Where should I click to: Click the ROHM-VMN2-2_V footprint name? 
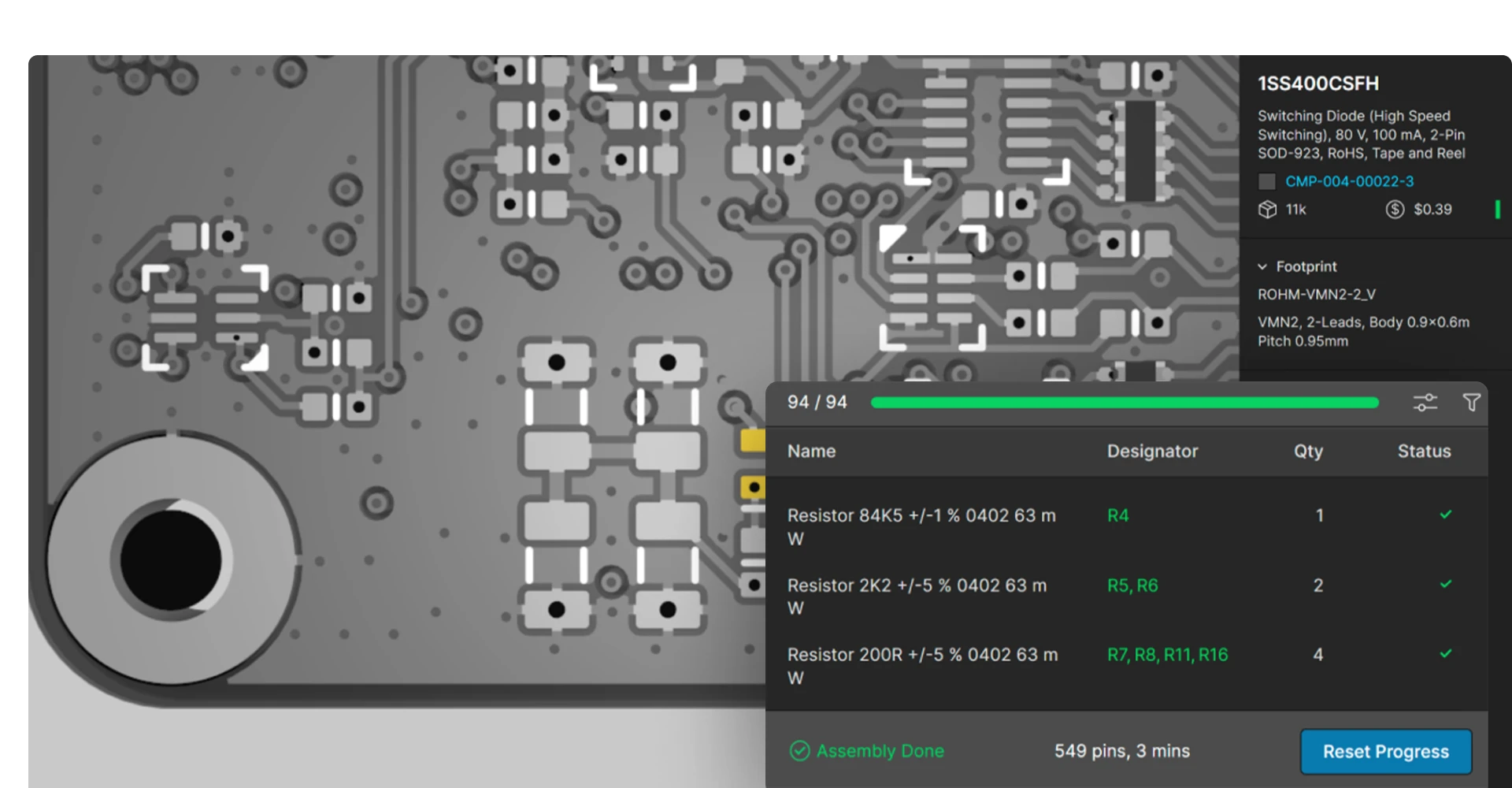1317,294
